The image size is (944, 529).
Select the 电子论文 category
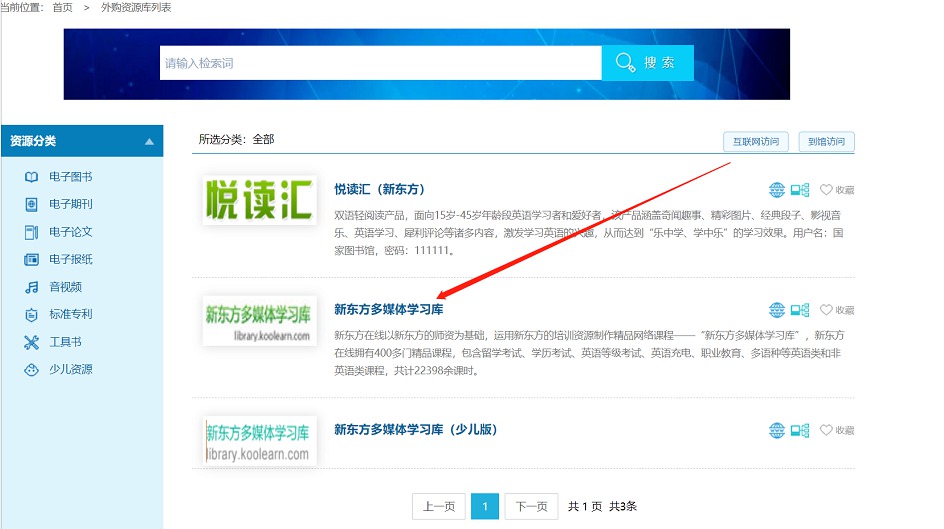[70, 232]
